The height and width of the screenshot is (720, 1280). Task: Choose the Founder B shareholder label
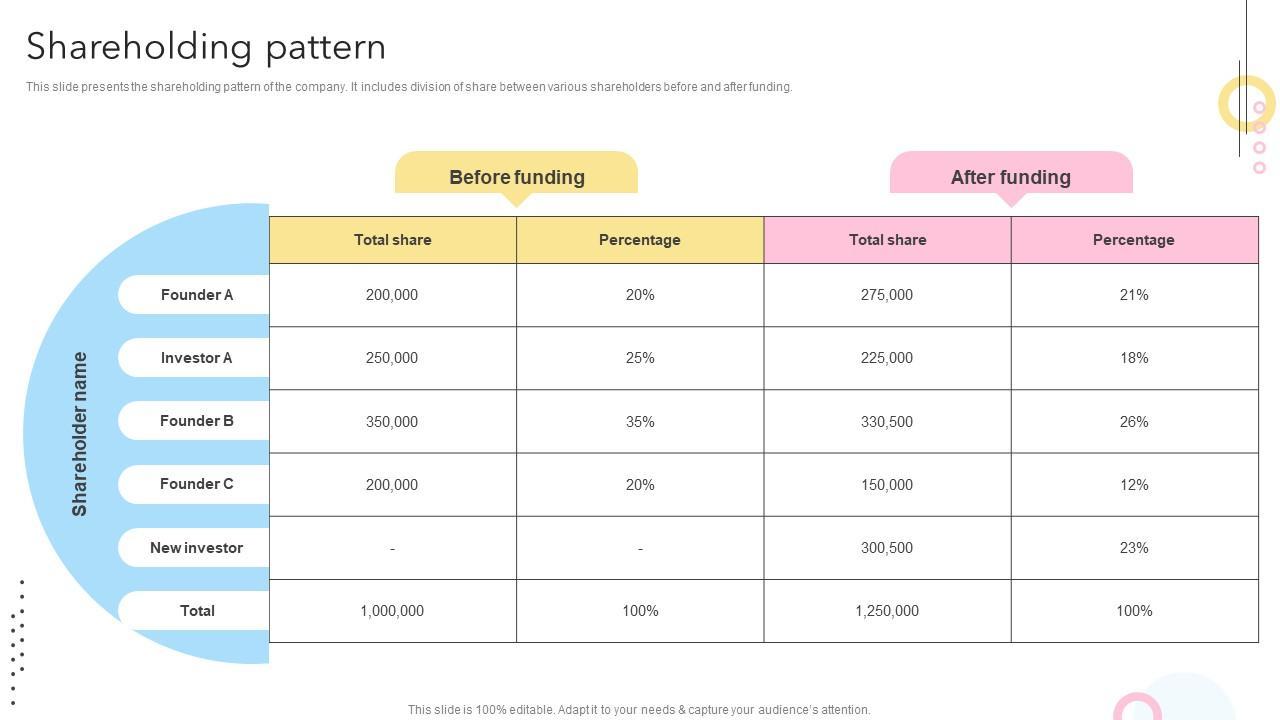coord(196,421)
